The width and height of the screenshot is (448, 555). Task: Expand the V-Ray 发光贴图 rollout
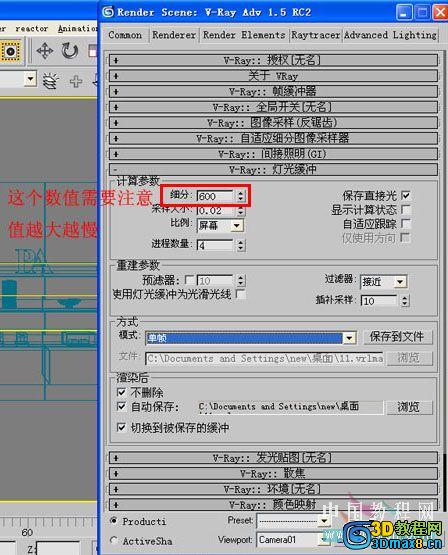pos(273,458)
